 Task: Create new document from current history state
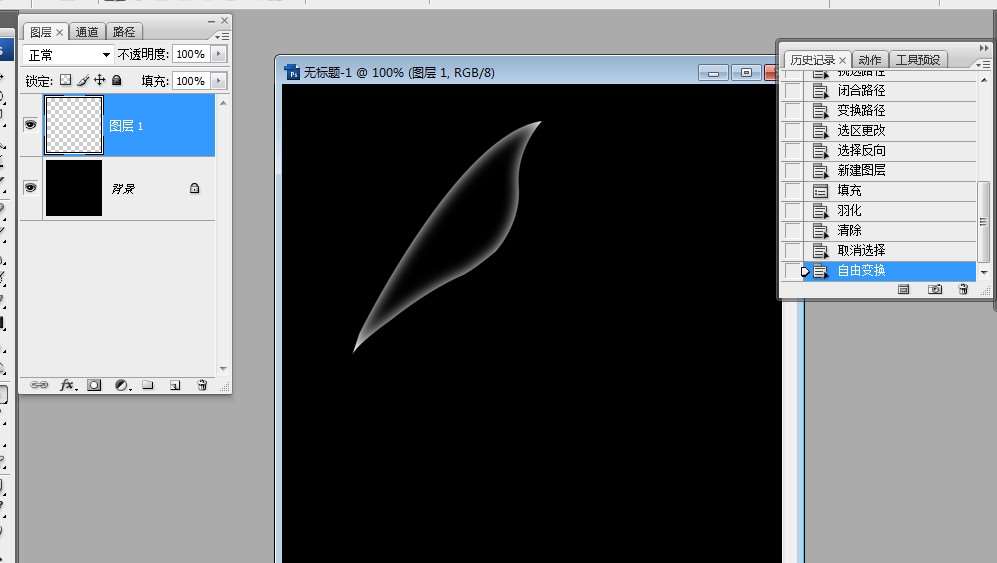(x=904, y=289)
